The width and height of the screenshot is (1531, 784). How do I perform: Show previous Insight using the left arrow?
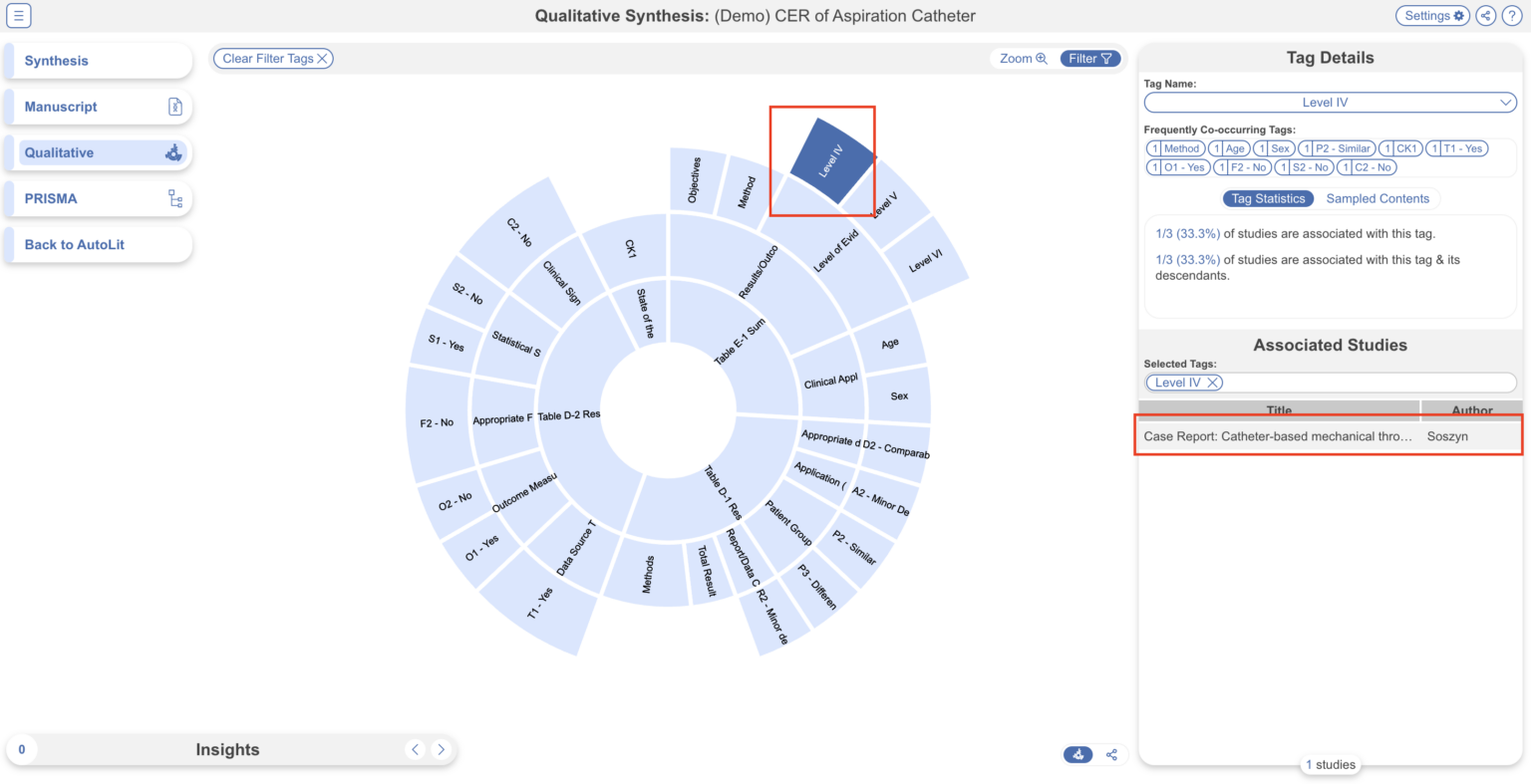[416, 749]
